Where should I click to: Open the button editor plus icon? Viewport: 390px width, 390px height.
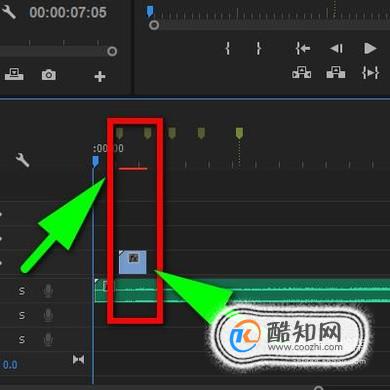click(100, 76)
